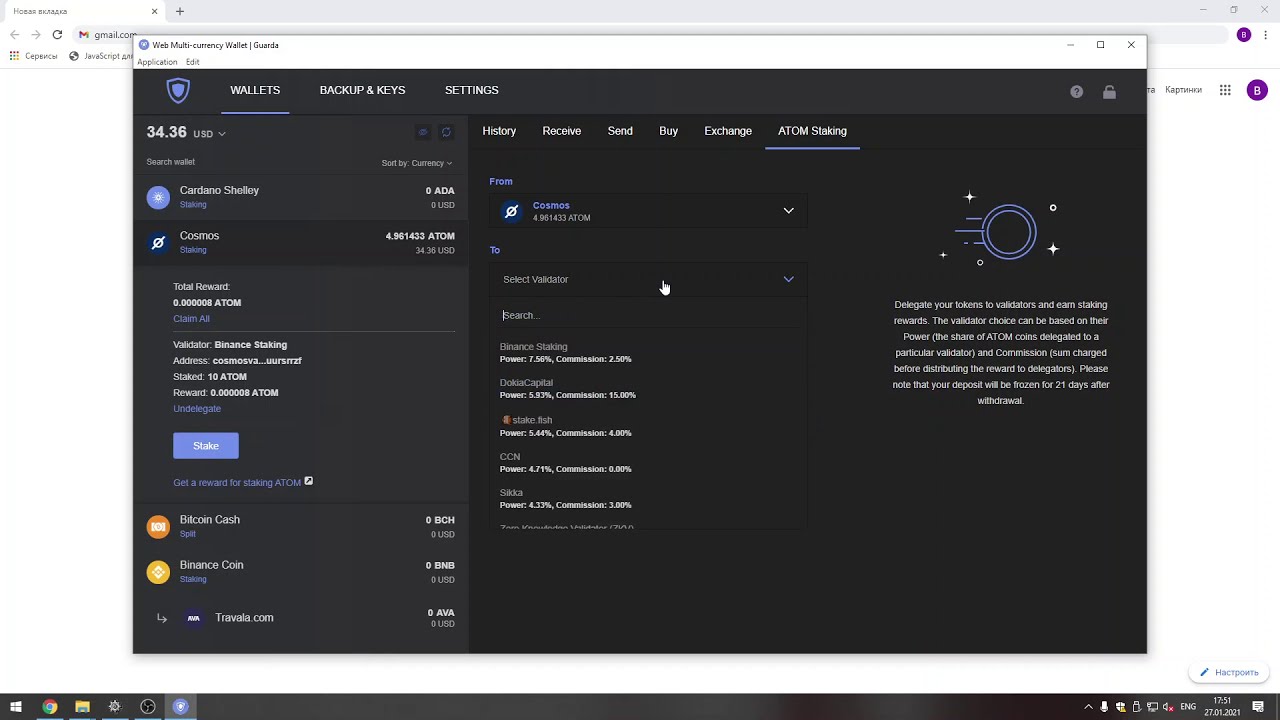Expand the From Cosmos wallet dropdown
The image size is (1280, 720).
(x=789, y=211)
